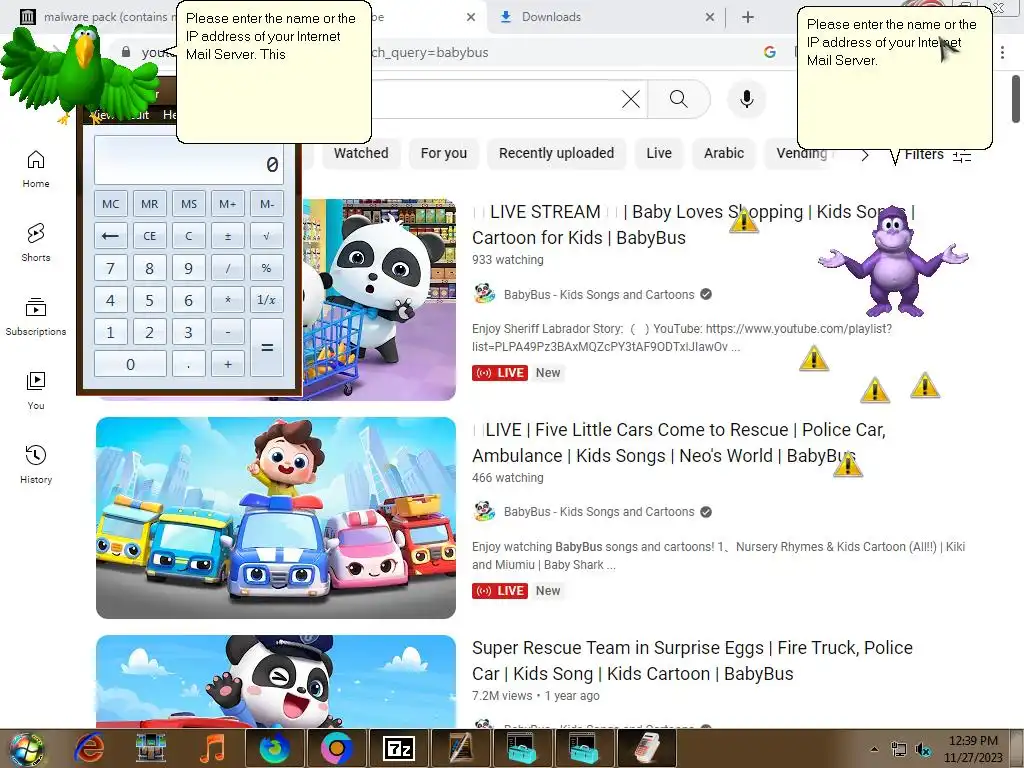Image resolution: width=1024 pixels, height=768 pixels.
Task: Click the plus key in Calculator
Action: pyautogui.click(x=228, y=364)
